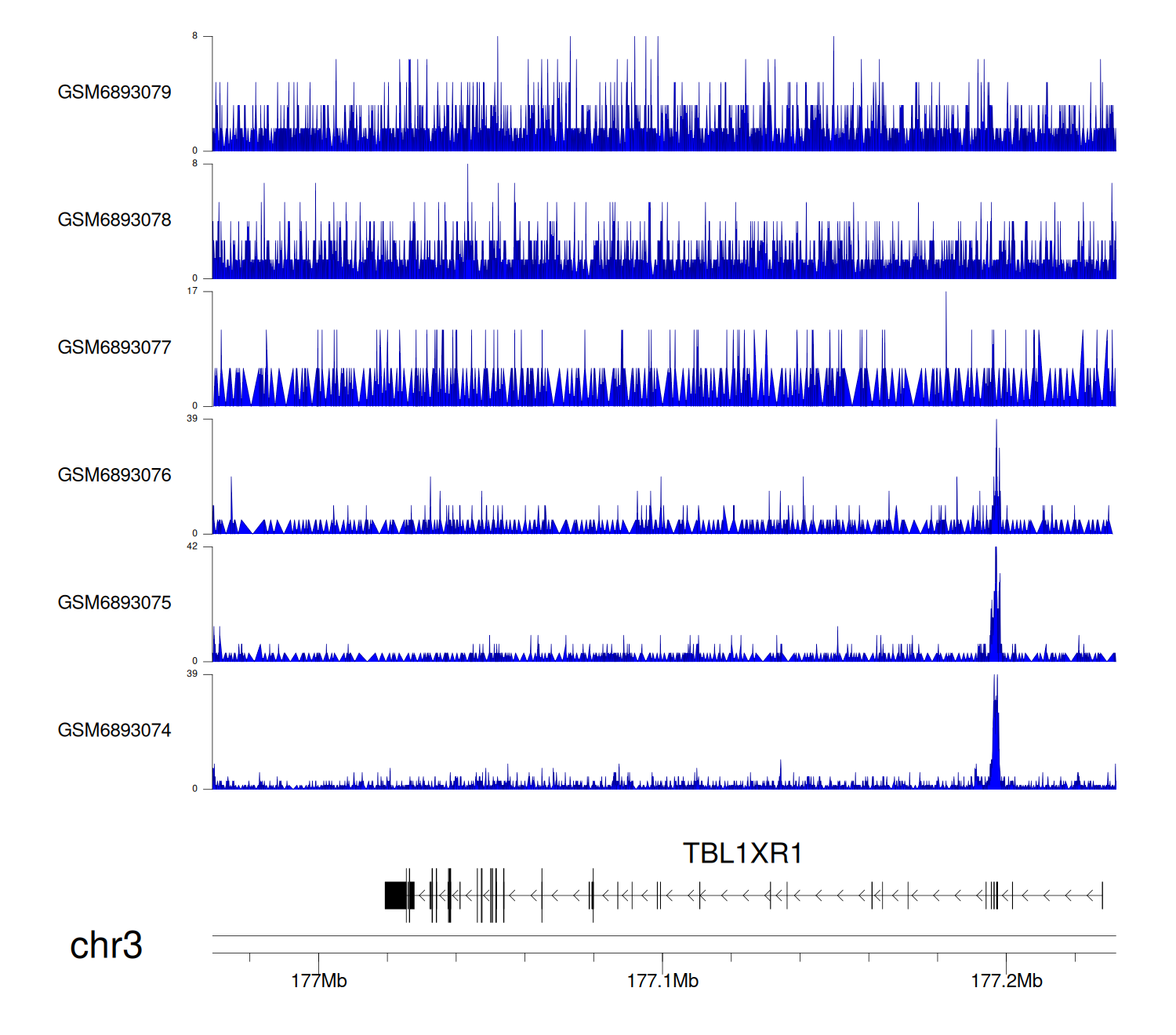1176x1035 pixels.
Task: Click the 177.2Mb axis tick label
Action: pos(1007,981)
